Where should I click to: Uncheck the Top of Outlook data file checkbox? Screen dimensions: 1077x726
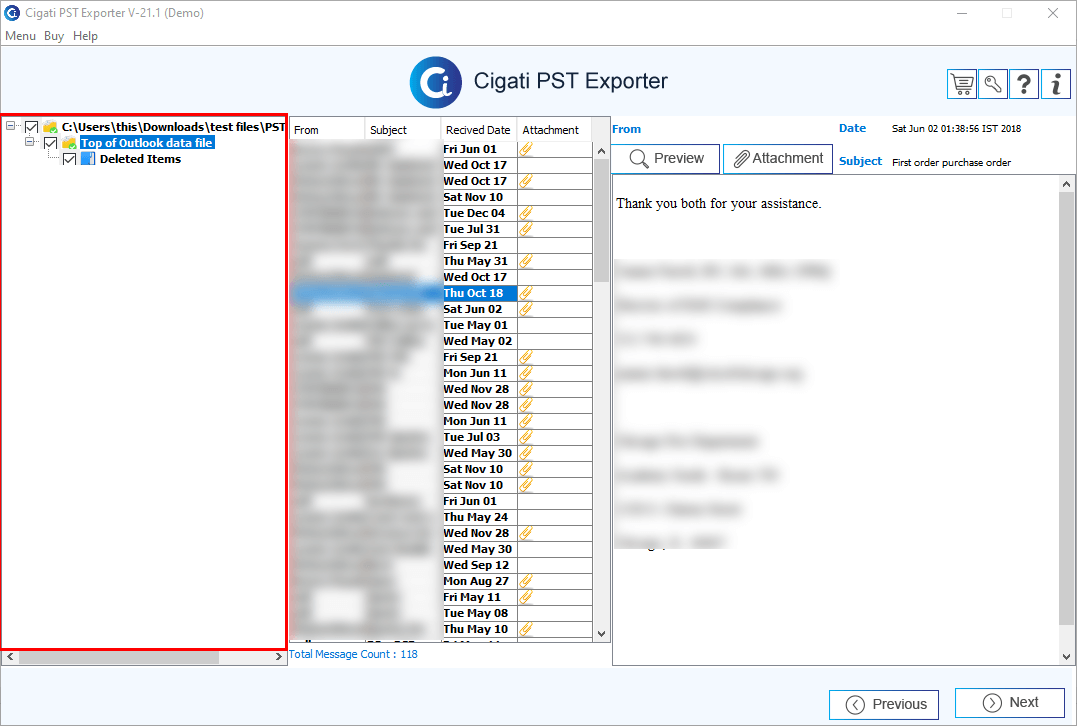click(x=50, y=143)
